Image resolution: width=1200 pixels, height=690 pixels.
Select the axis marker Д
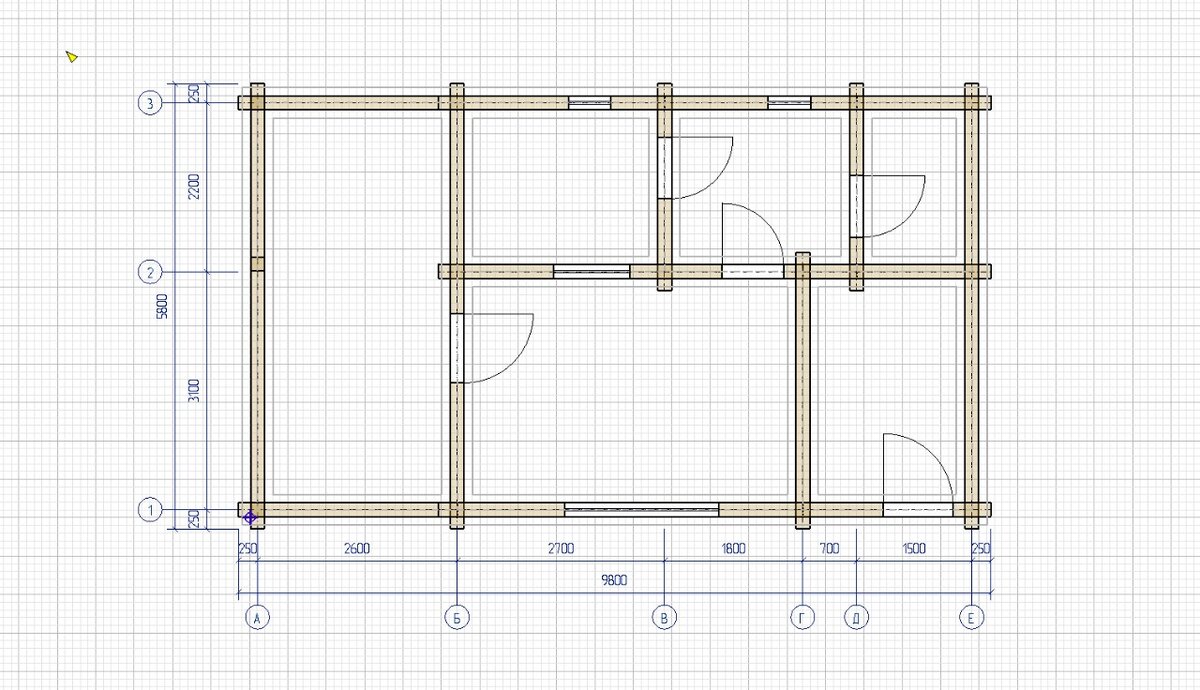point(857,618)
